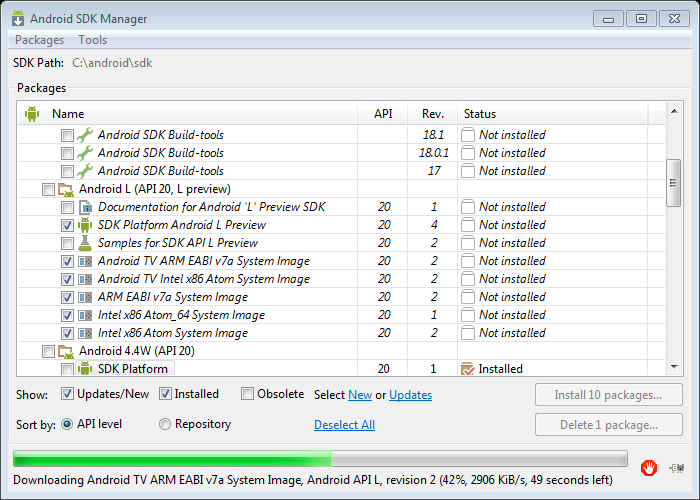Open the Tools menu
This screenshot has width=700, height=500.
93,40
